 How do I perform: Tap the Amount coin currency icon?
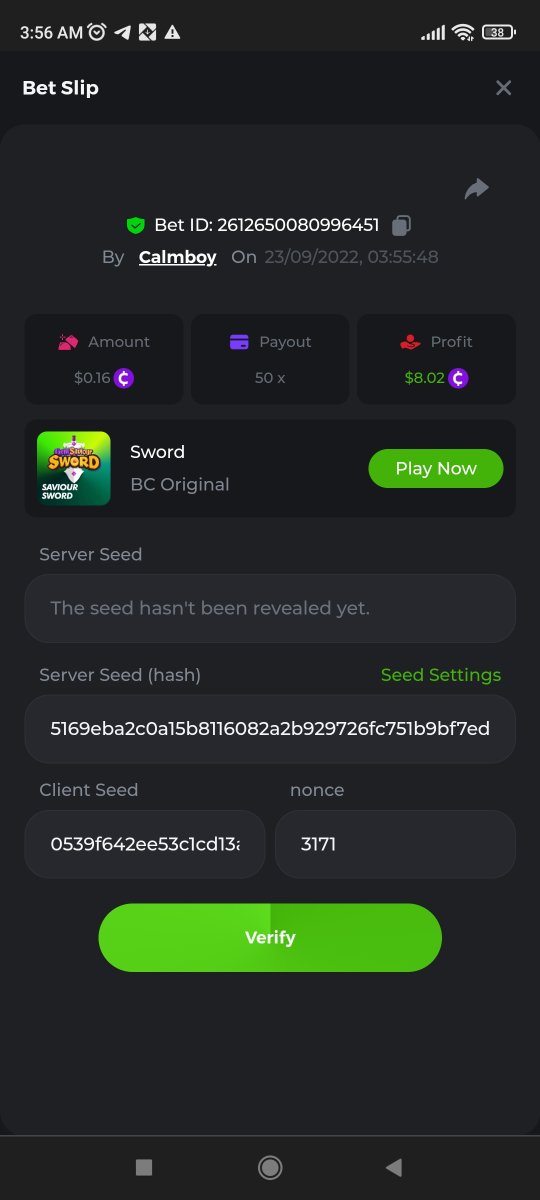124,378
